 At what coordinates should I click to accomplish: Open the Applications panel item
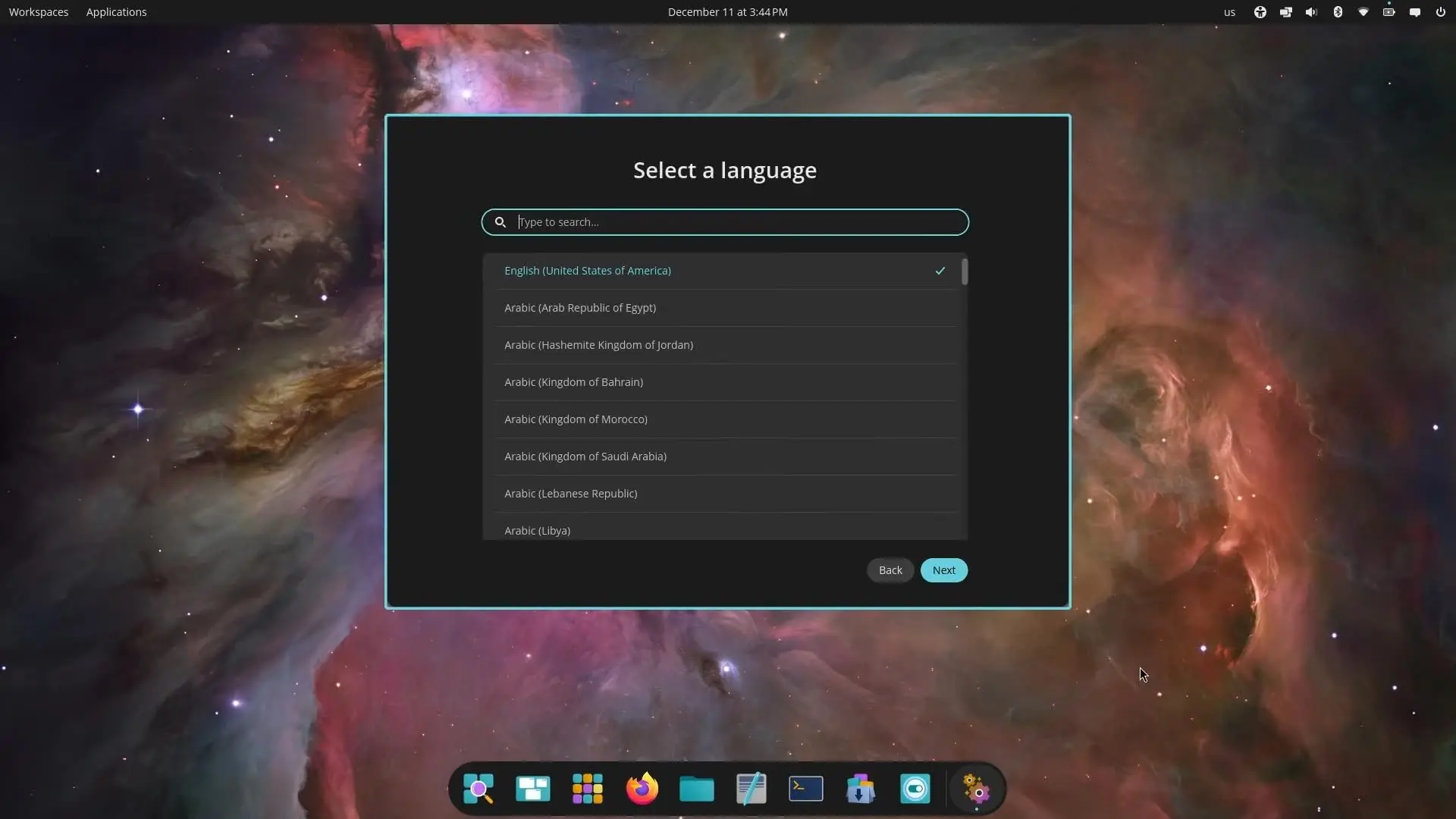click(x=117, y=12)
